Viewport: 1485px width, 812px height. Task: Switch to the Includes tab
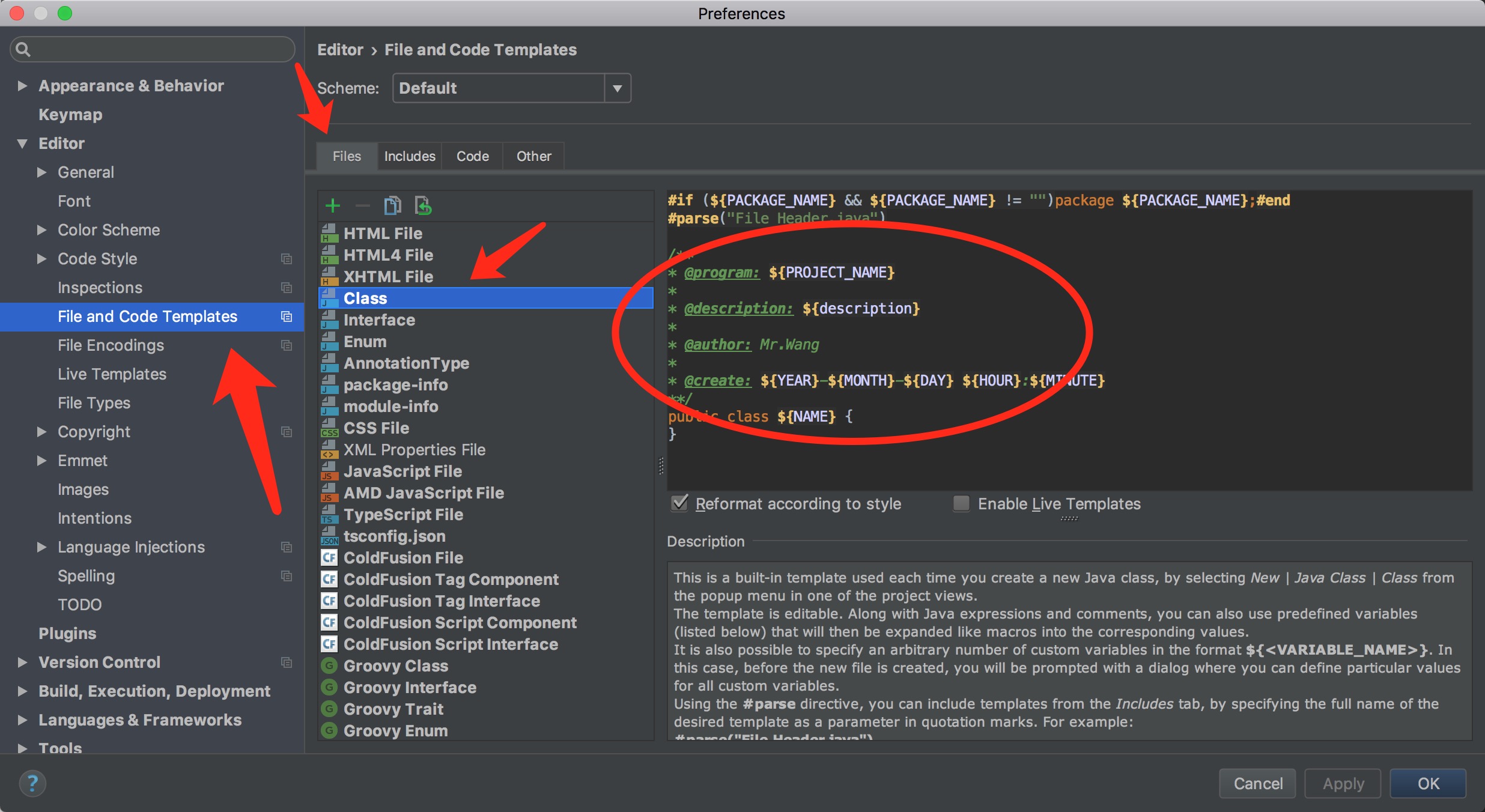pyautogui.click(x=409, y=155)
